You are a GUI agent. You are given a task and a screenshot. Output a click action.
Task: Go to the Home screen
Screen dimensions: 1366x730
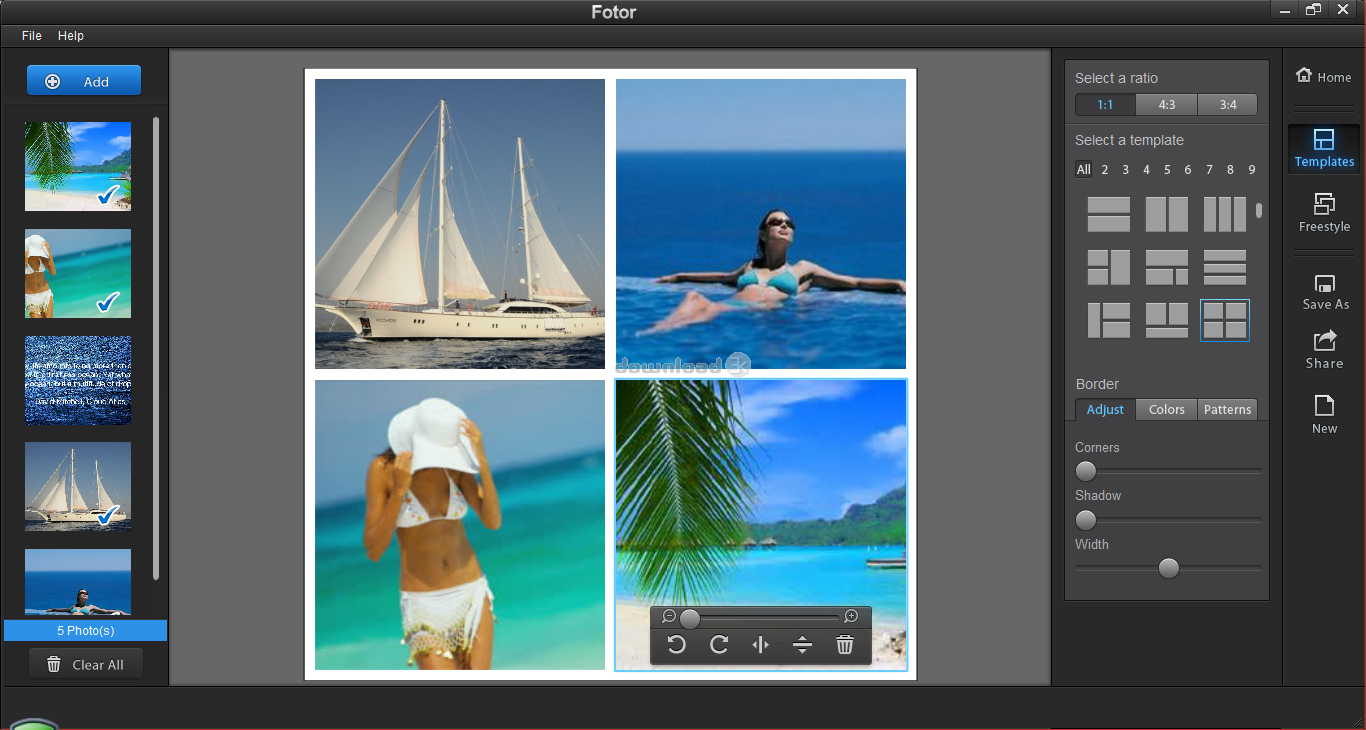tap(1323, 76)
